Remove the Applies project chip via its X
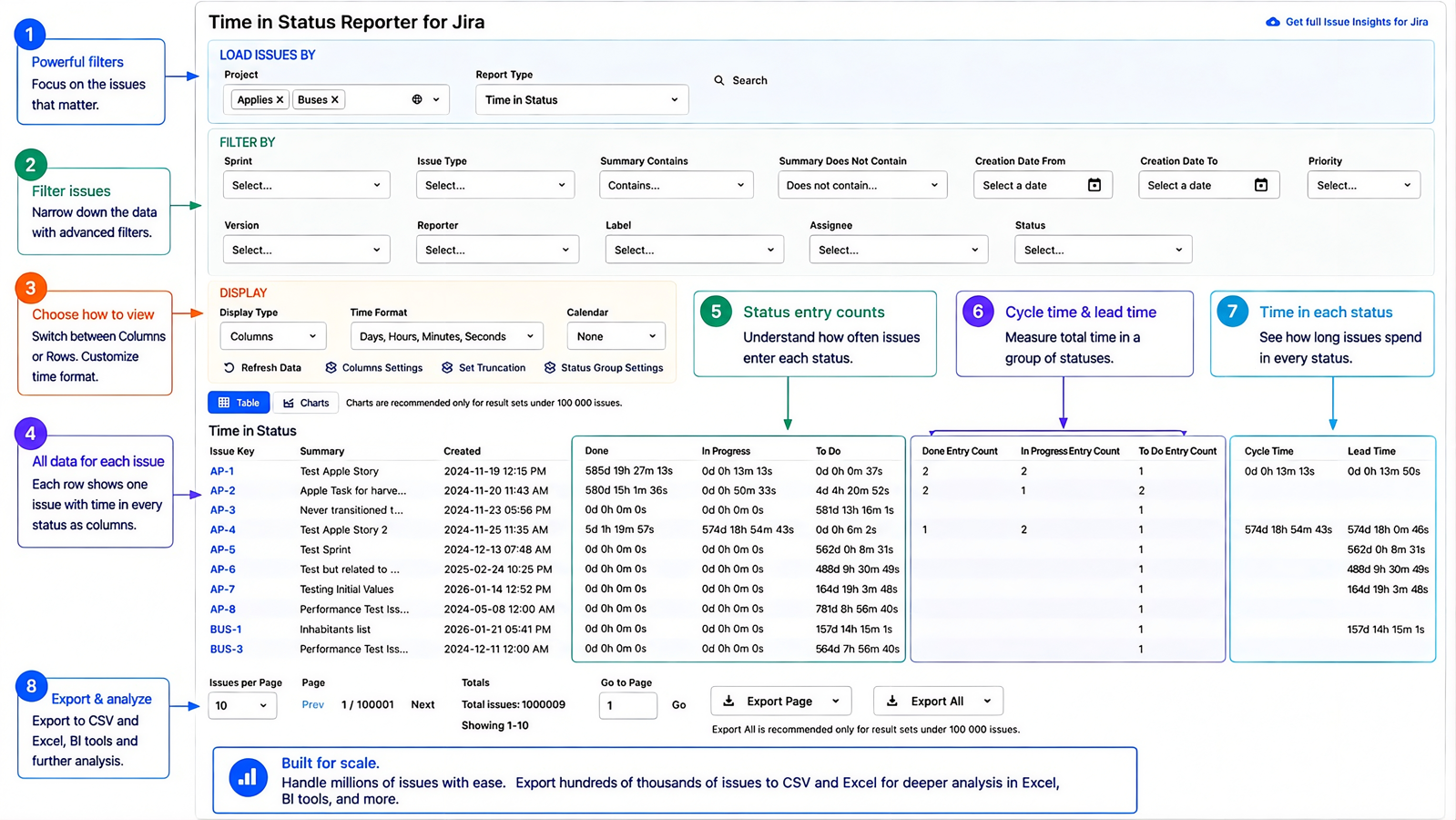This screenshot has width=1456, height=820. [x=280, y=100]
